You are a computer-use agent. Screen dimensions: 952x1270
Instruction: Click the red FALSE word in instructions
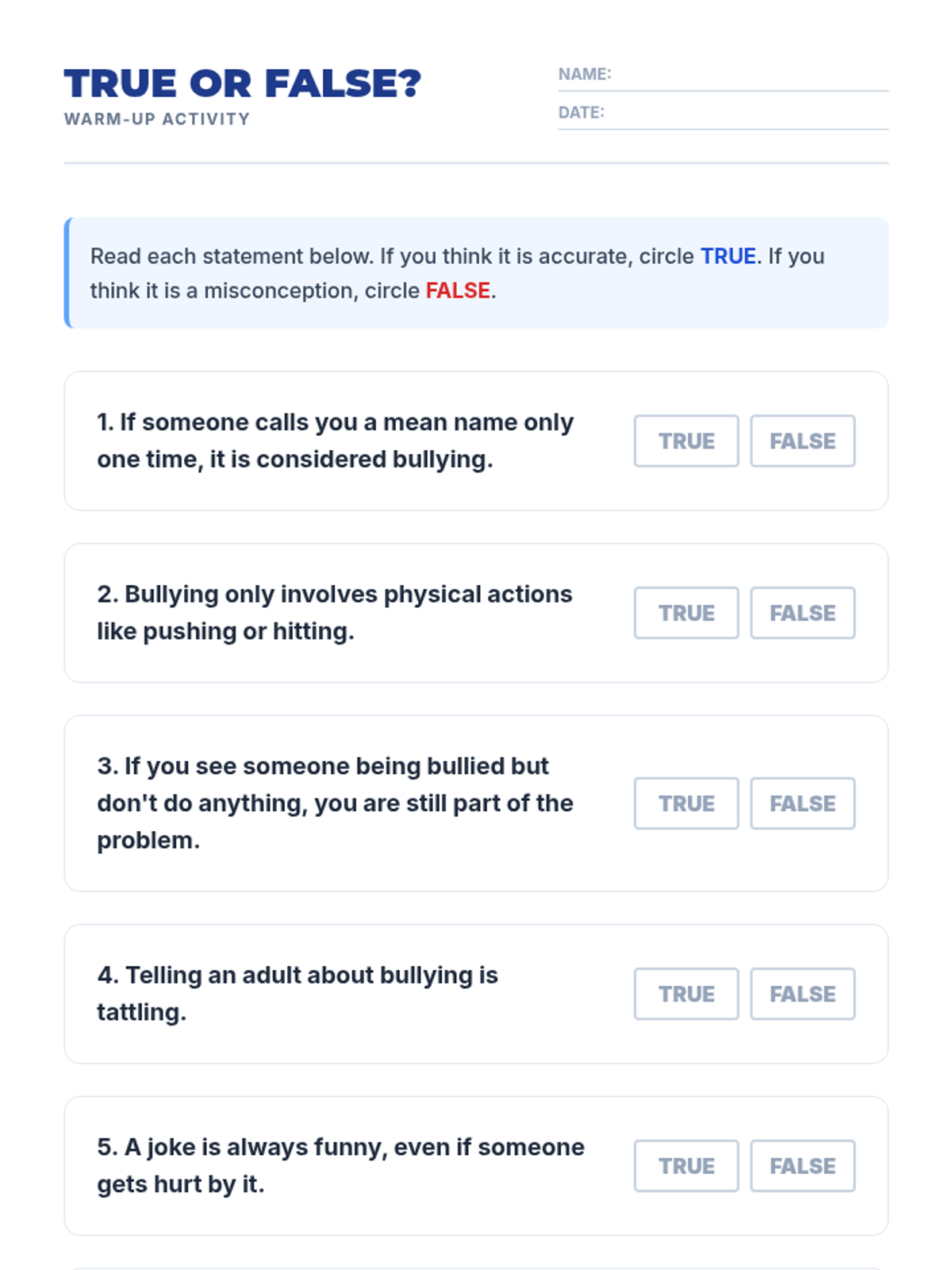[458, 291]
